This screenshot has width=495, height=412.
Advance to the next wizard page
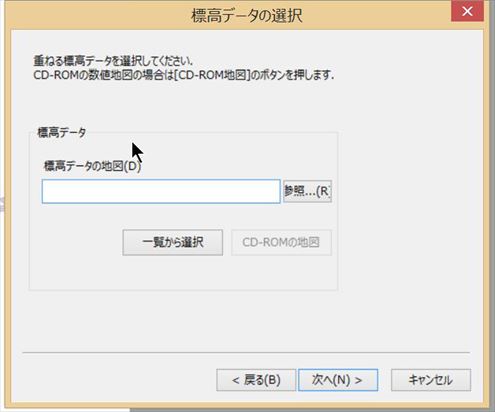[x=338, y=380]
